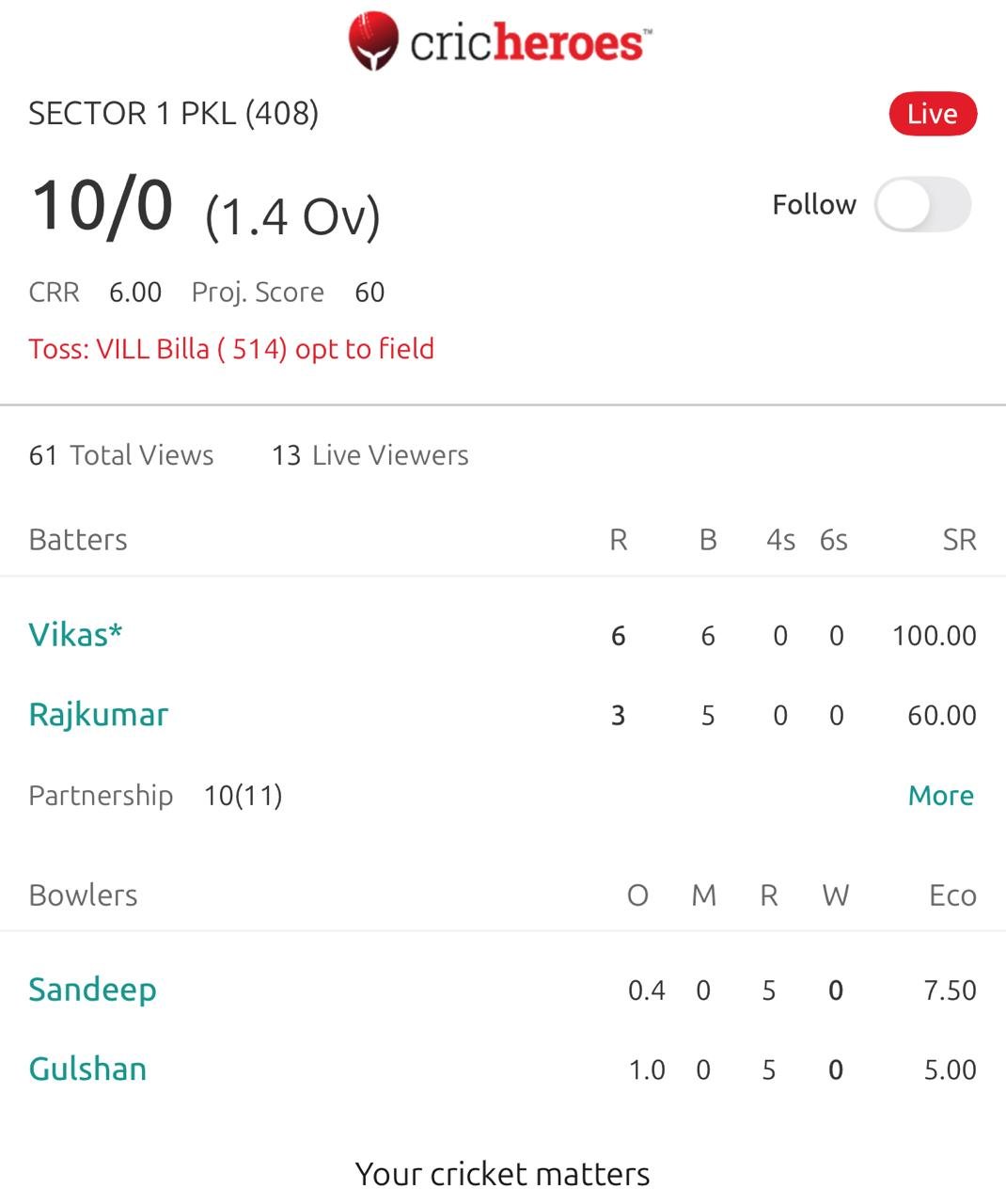
Task: Open bowler Sandeep's profile
Action: coord(92,990)
